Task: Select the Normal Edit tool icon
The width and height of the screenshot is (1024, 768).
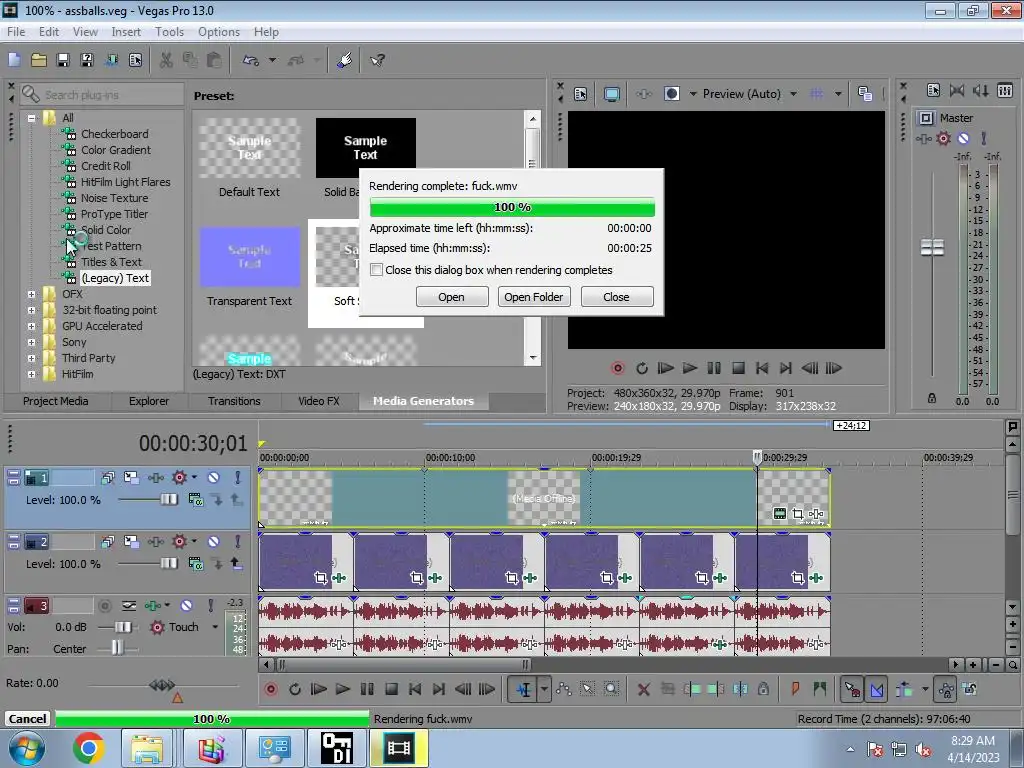Action: (524, 689)
